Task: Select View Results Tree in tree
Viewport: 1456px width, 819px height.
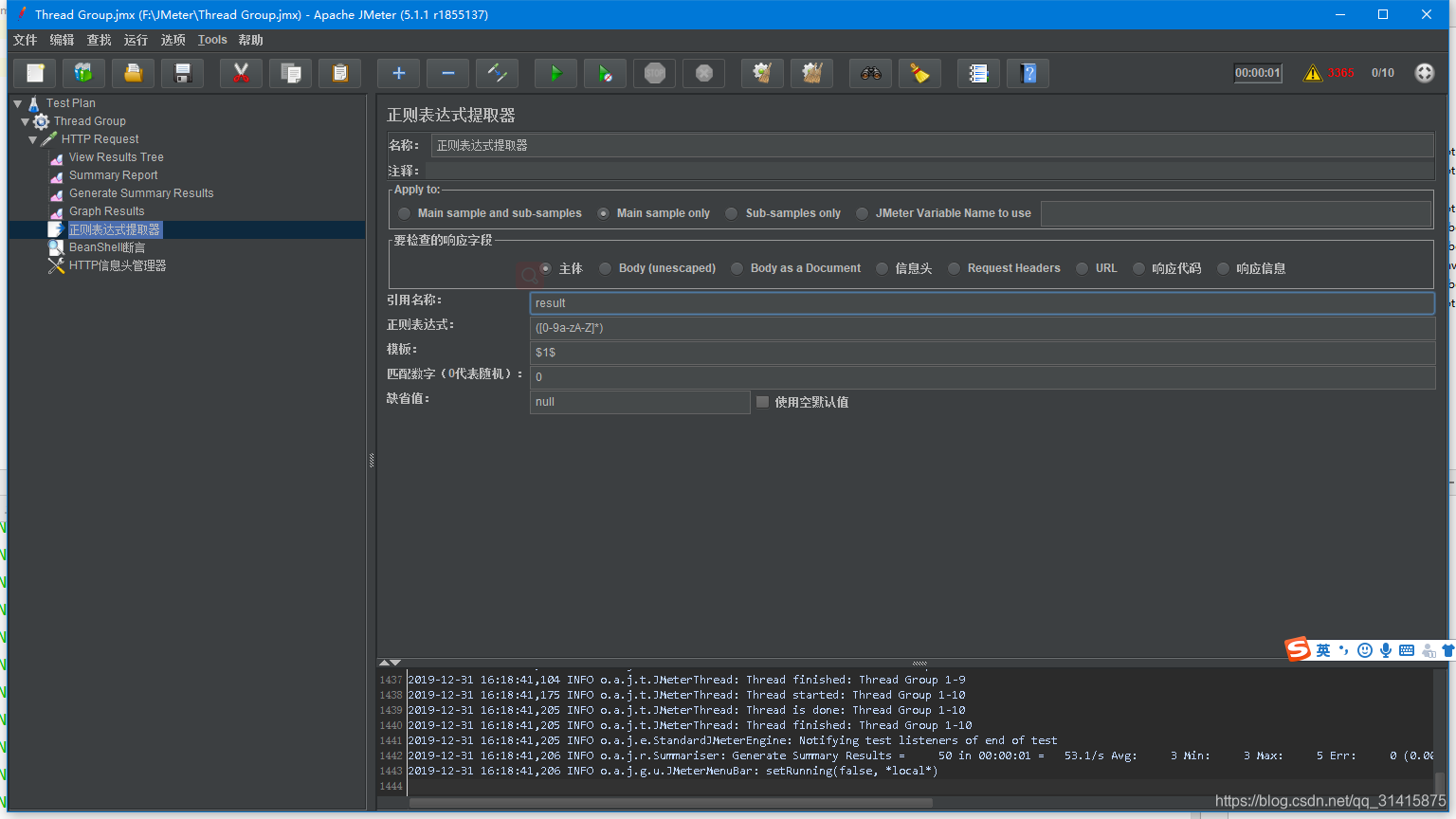Action: click(x=116, y=157)
